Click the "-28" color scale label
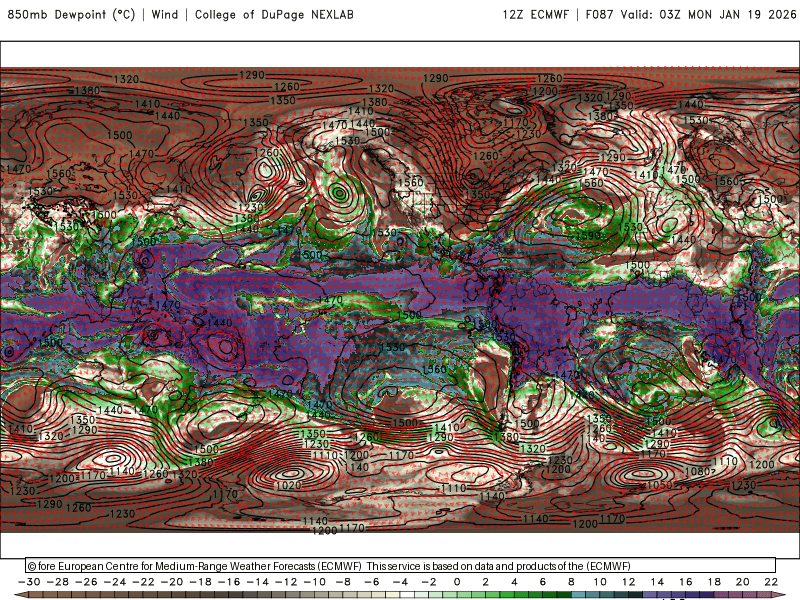Viewport: 800px width, 600px height. [58, 582]
